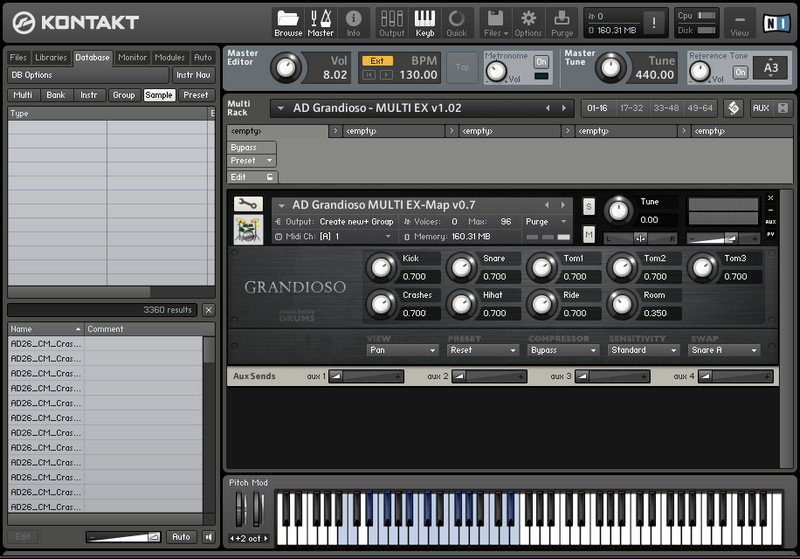The image size is (800, 559).
Task: Mute the AD Grandioso instrument
Action: click(588, 234)
